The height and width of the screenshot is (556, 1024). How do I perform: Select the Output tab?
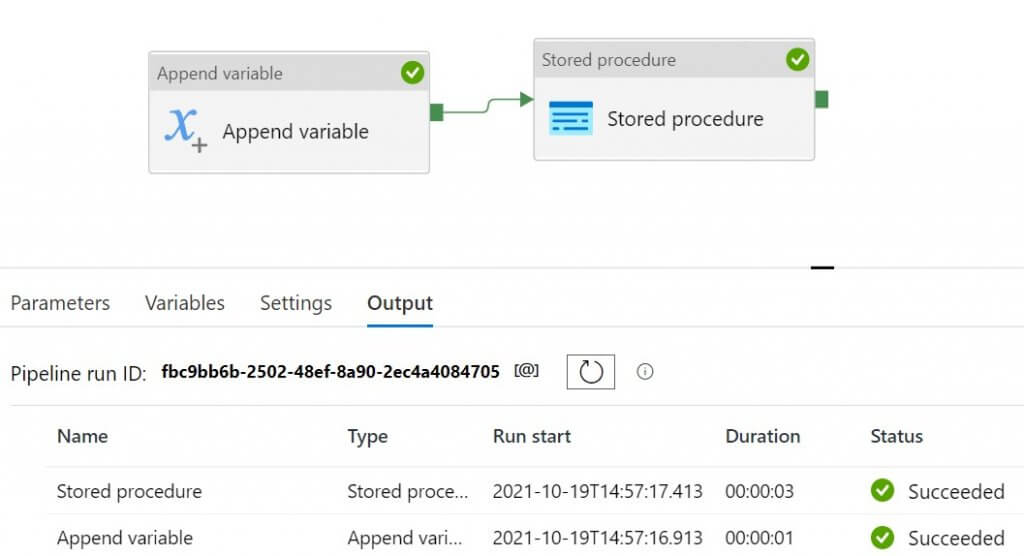400,303
